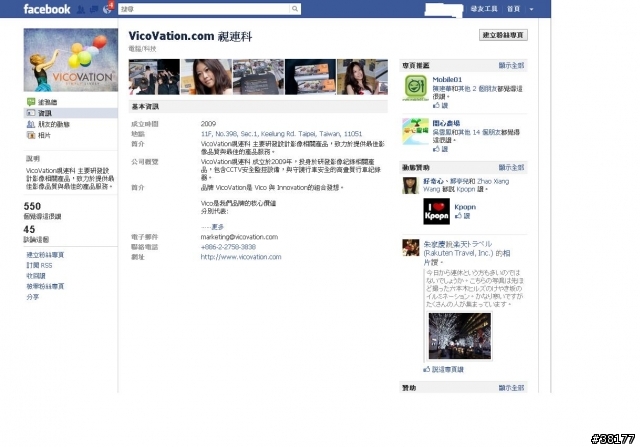Image resolution: width=640 pixels, height=447 pixels.
Task: Open the VicoVation balloon profile picture
Action: 71,60
